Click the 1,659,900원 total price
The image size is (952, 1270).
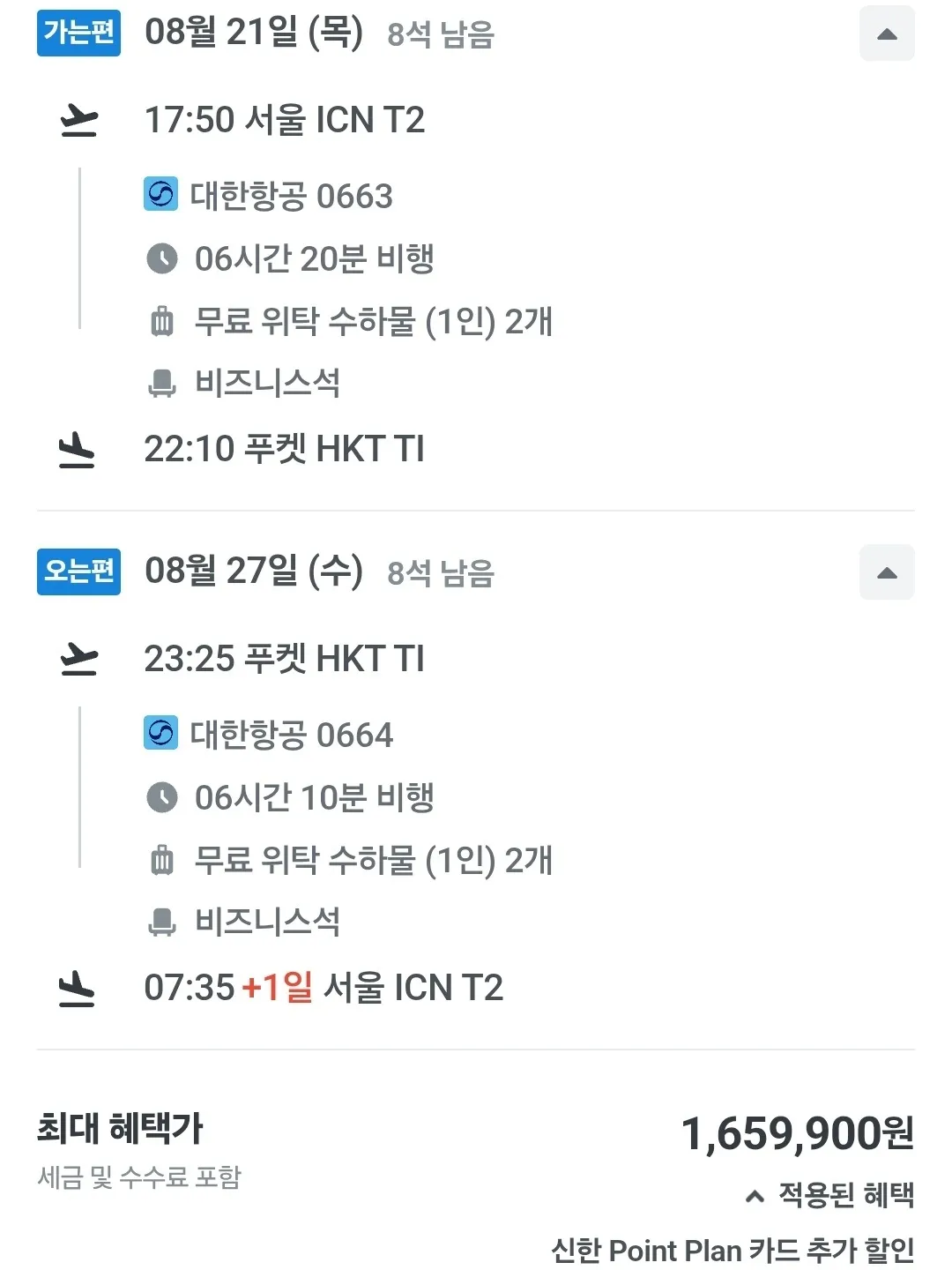pyautogui.click(x=797, y=1133)
